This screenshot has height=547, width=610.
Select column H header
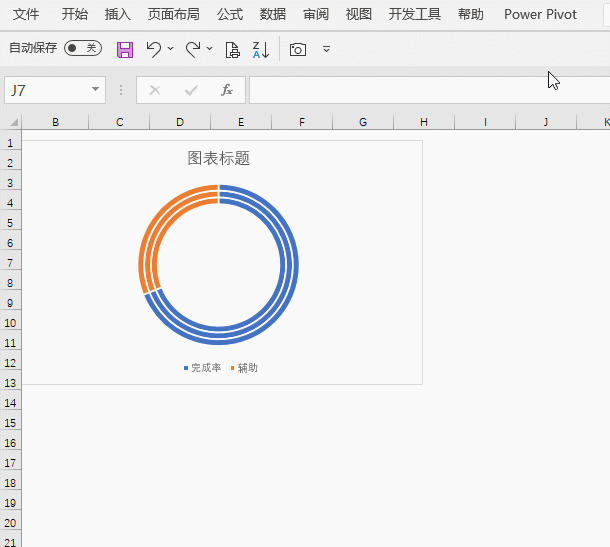click(x=424, y=122)
